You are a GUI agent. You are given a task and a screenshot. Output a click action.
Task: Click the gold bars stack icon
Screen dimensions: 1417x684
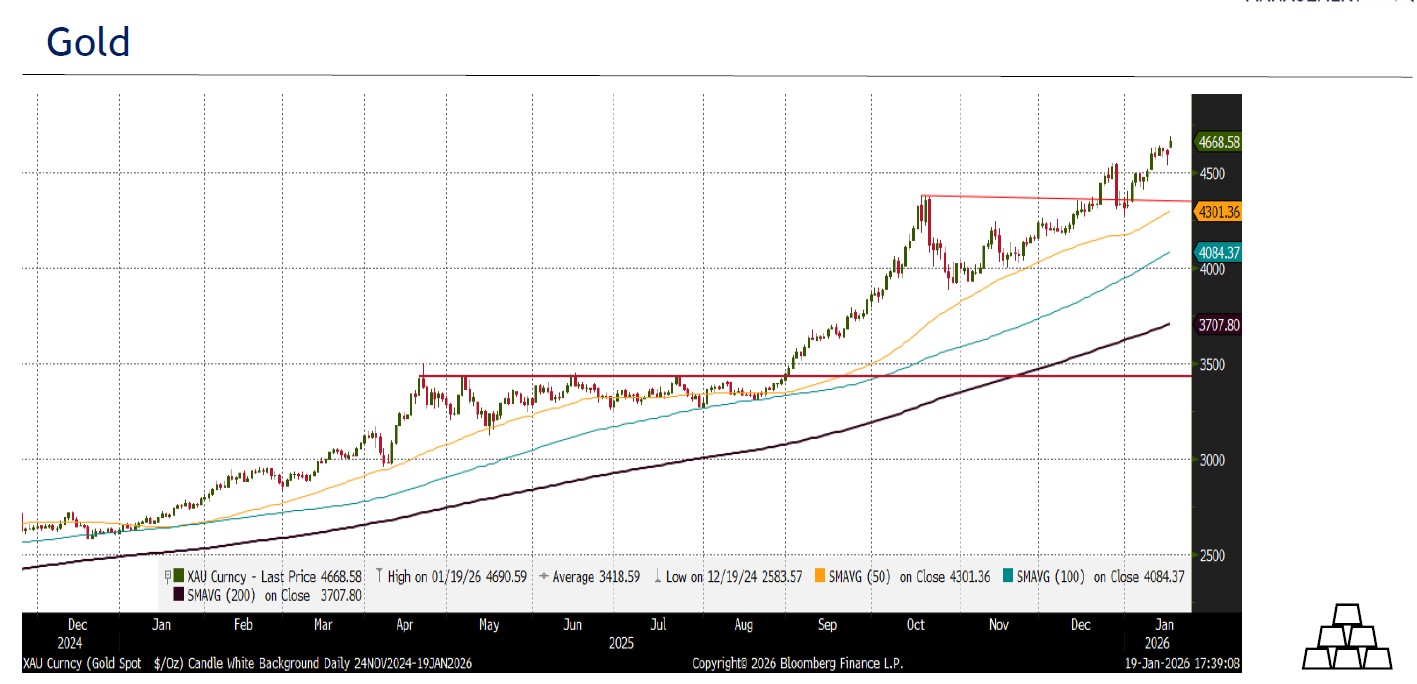tap(1348, 637)
